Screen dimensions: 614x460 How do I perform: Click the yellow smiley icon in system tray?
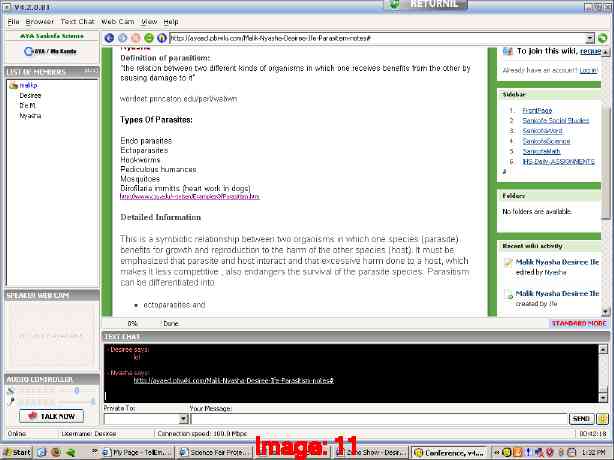pos(507,453)
